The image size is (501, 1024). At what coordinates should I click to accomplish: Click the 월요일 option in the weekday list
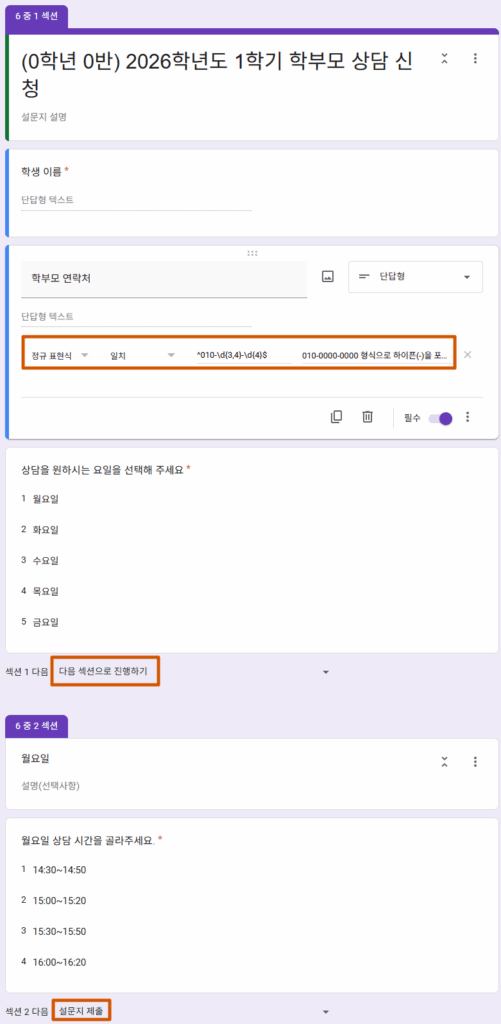46,499
